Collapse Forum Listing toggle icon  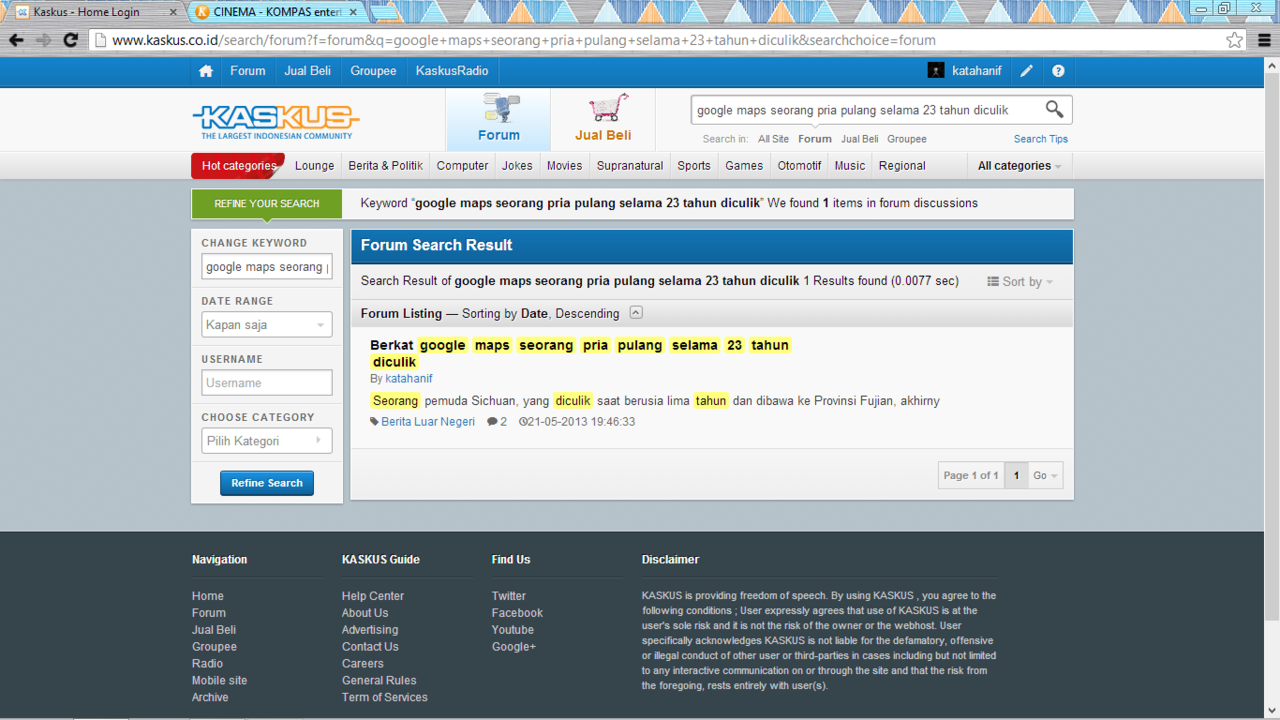click(636, 313)
